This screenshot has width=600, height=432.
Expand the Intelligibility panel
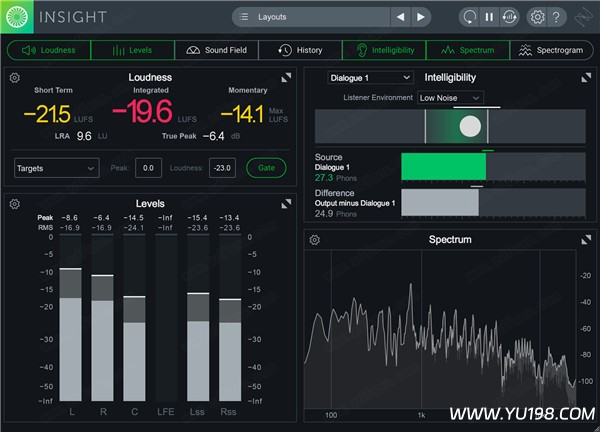(x=586, y=78)
